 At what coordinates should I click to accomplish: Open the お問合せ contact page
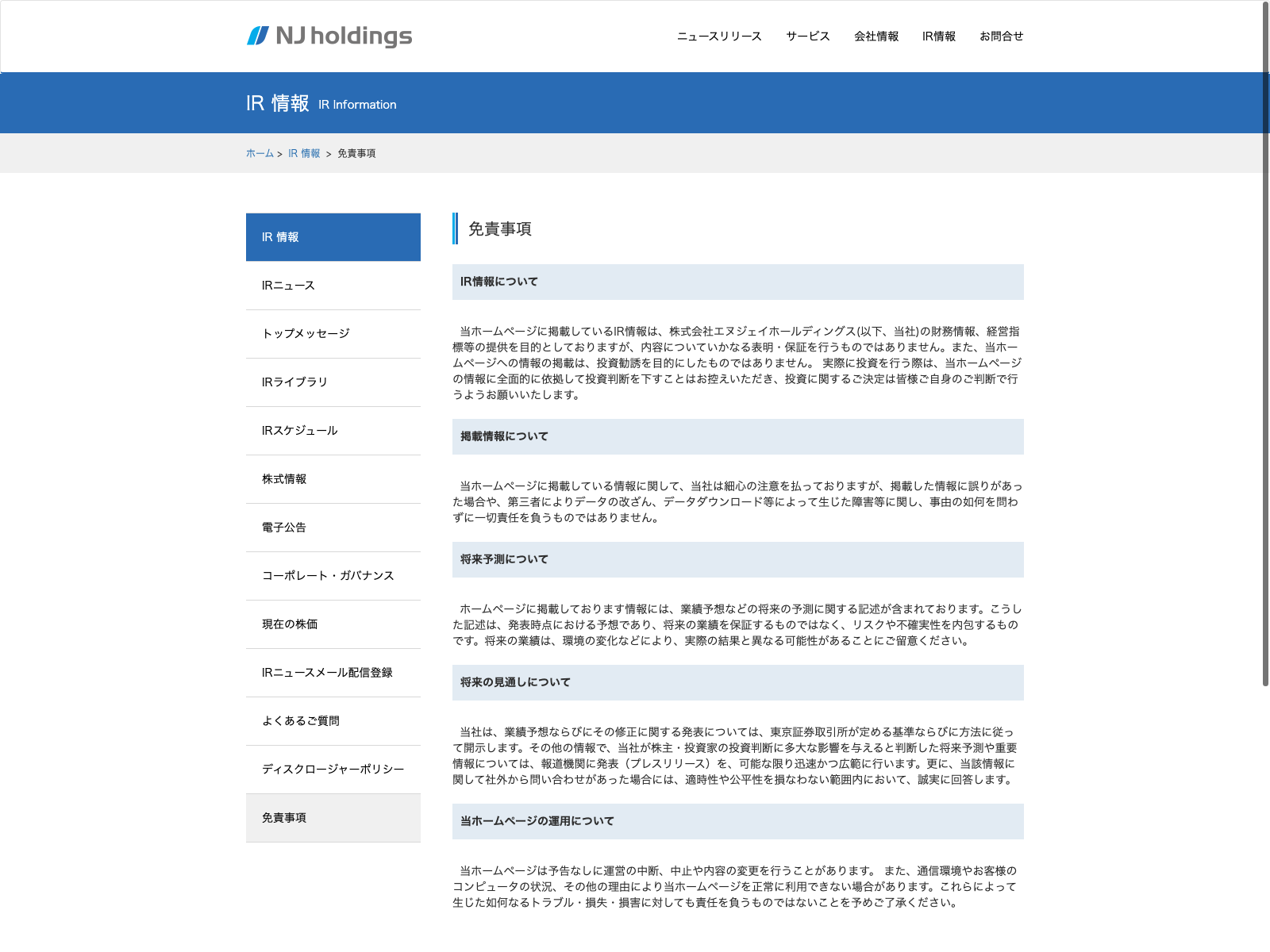[1001, 36]
